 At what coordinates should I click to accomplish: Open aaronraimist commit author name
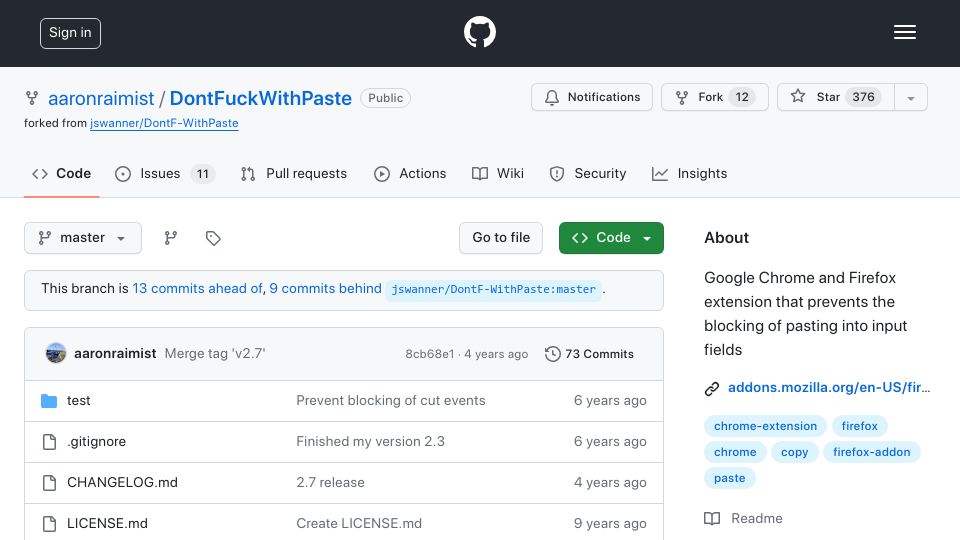click(115, 354)
